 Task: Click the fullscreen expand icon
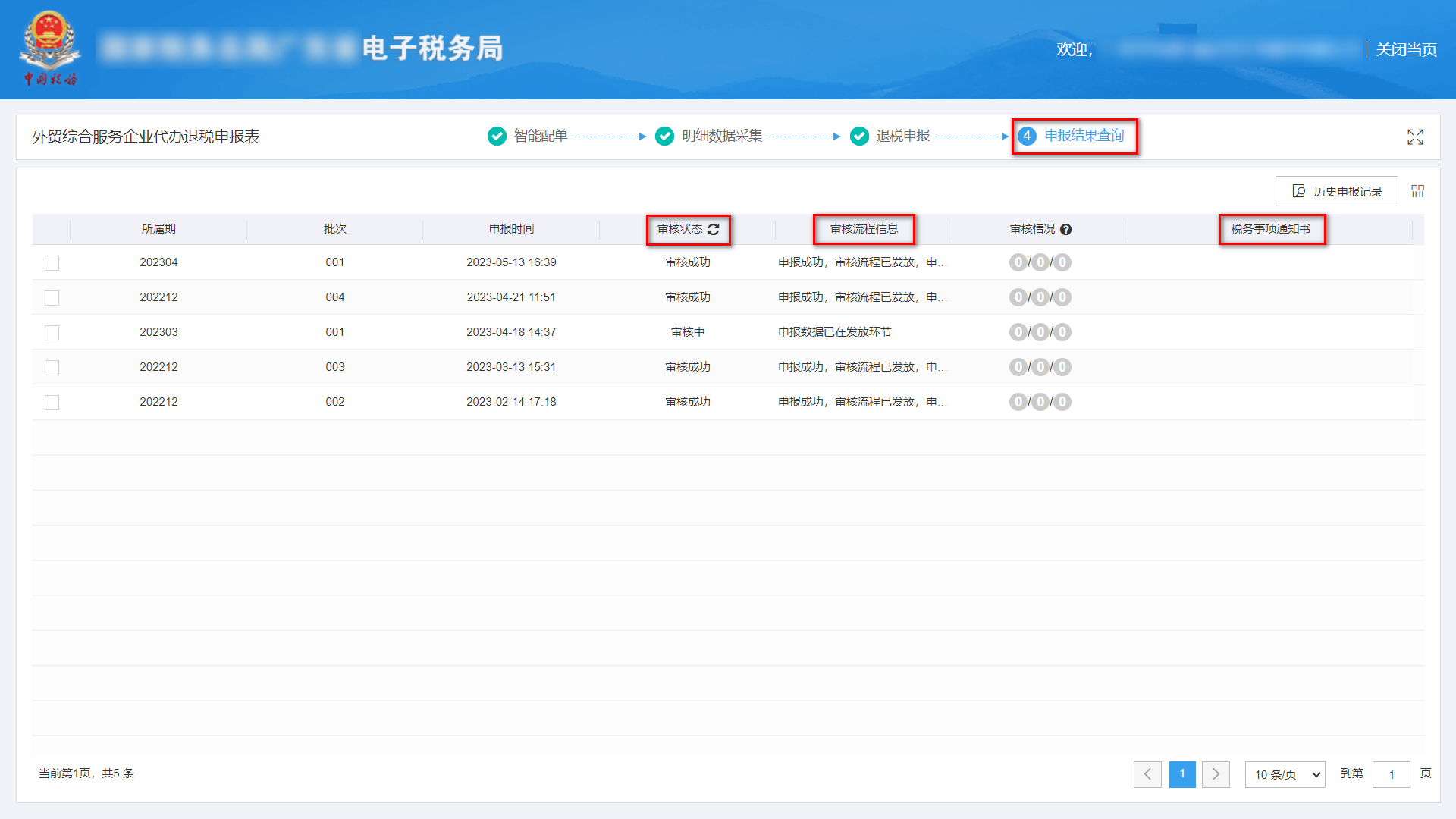(x=1415, y=136)
